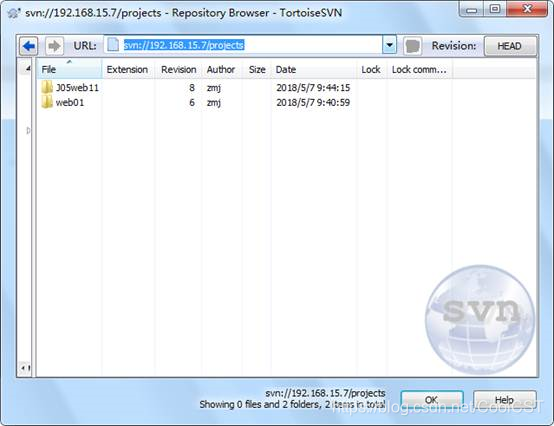Click the Revision: label
Image resolution: width=554 pixels, height=426 pixels.
pyautogui.click(x=454, y=46)
